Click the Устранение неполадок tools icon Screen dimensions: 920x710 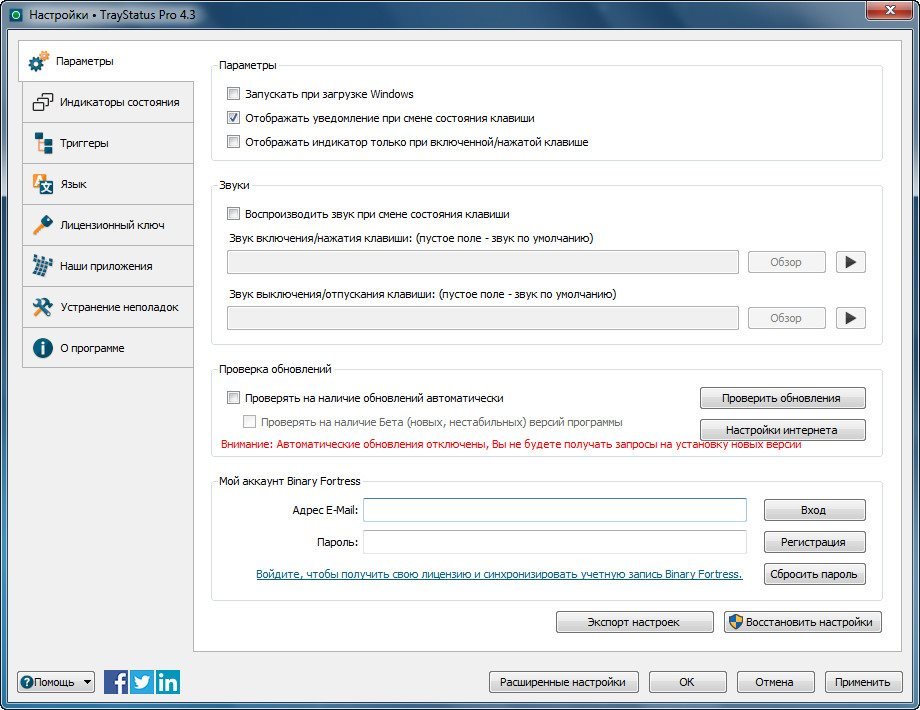pyautogui.click(x=42, y=307)
